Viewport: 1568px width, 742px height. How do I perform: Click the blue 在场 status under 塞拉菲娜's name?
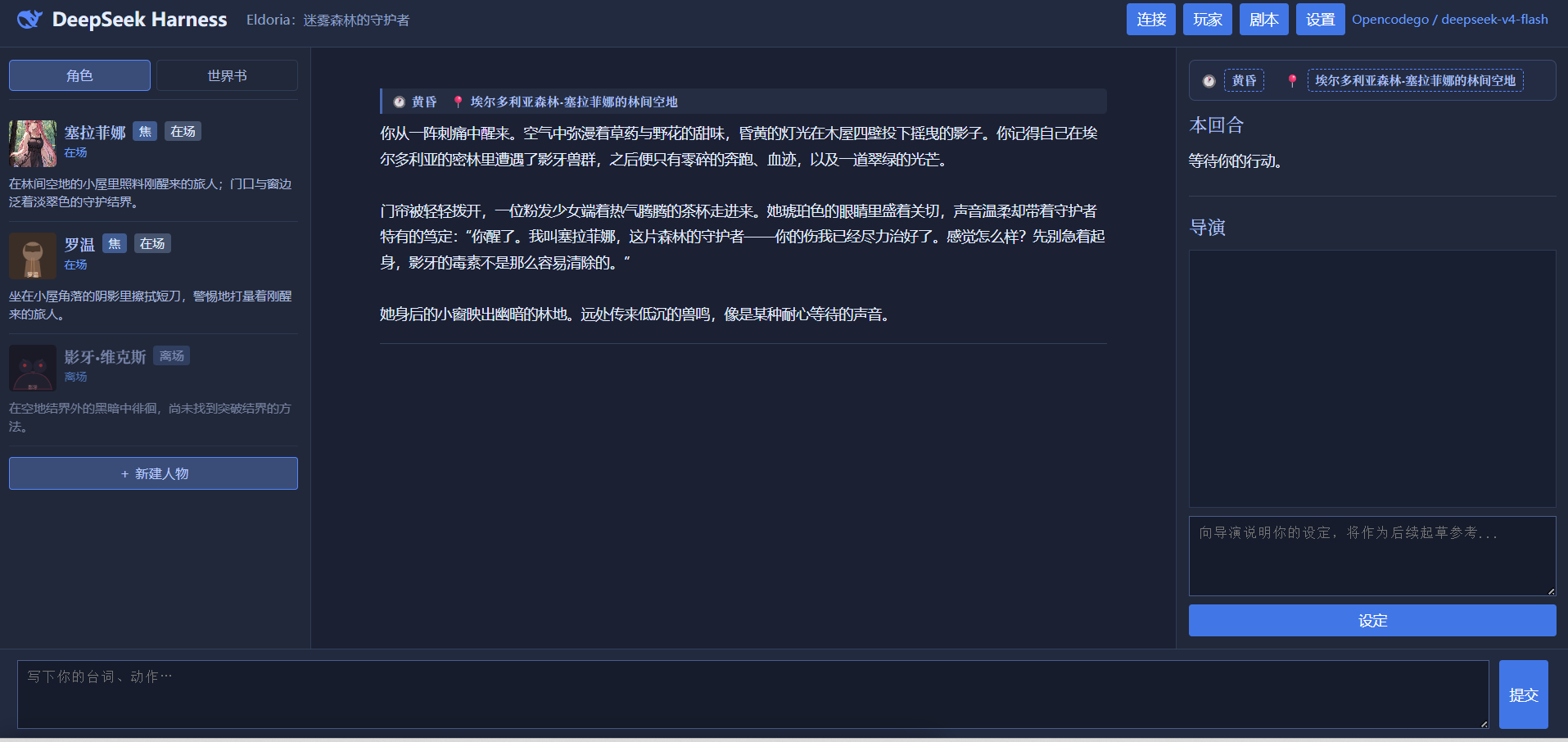75,153
